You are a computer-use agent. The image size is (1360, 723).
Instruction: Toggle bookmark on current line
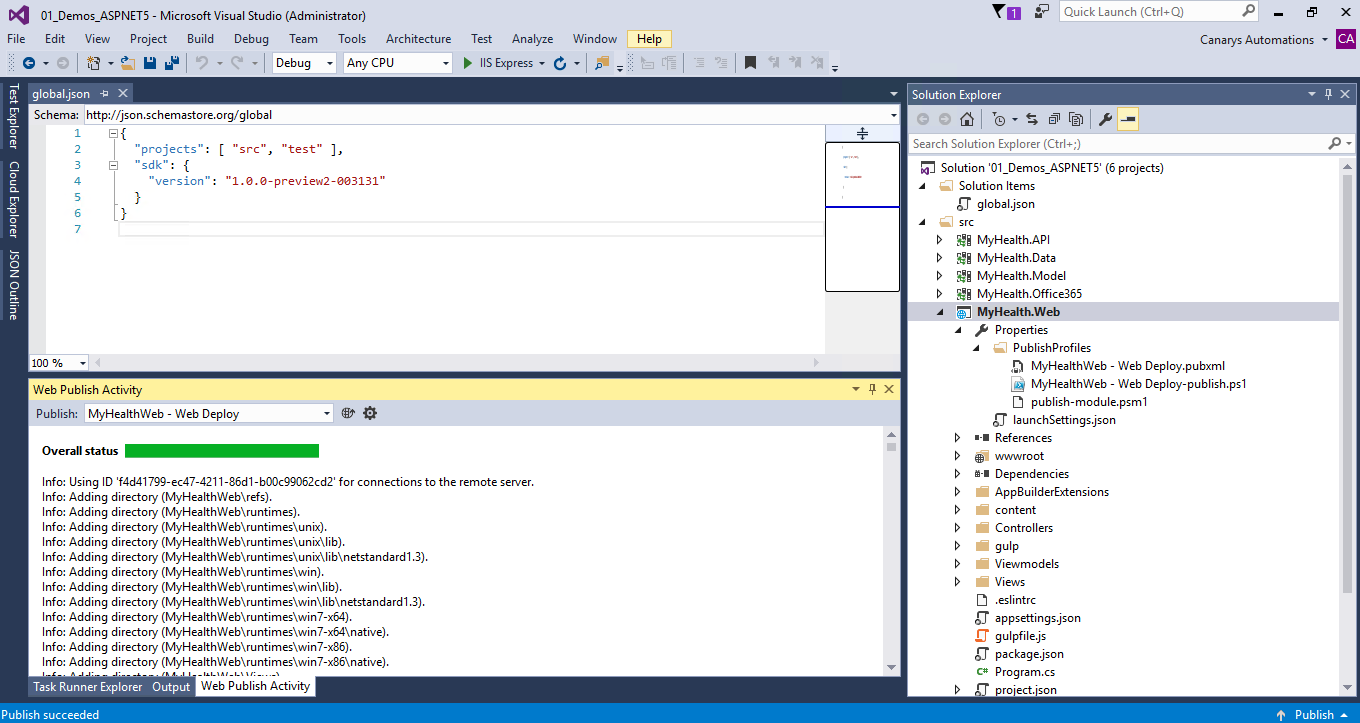tap(750, 63)
